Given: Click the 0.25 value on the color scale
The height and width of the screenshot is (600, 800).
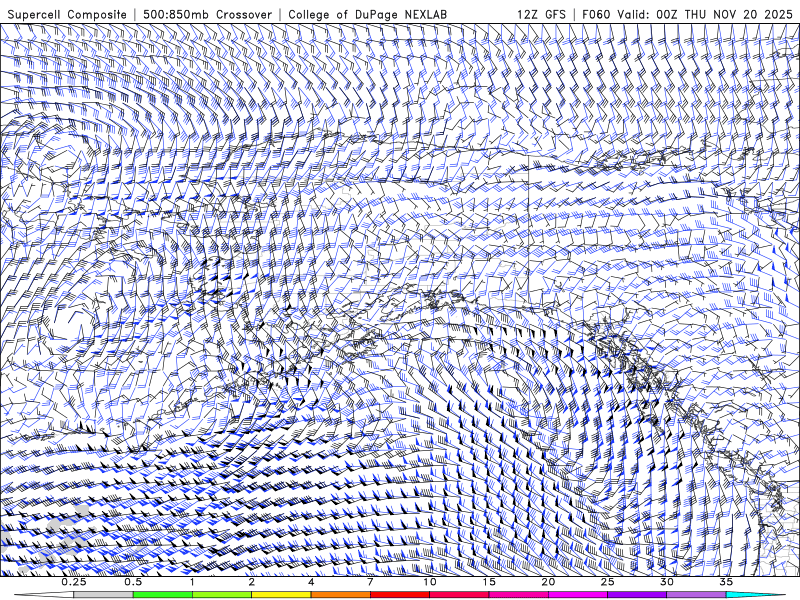Looking at the screenshot, I should [x=73, y=582].
